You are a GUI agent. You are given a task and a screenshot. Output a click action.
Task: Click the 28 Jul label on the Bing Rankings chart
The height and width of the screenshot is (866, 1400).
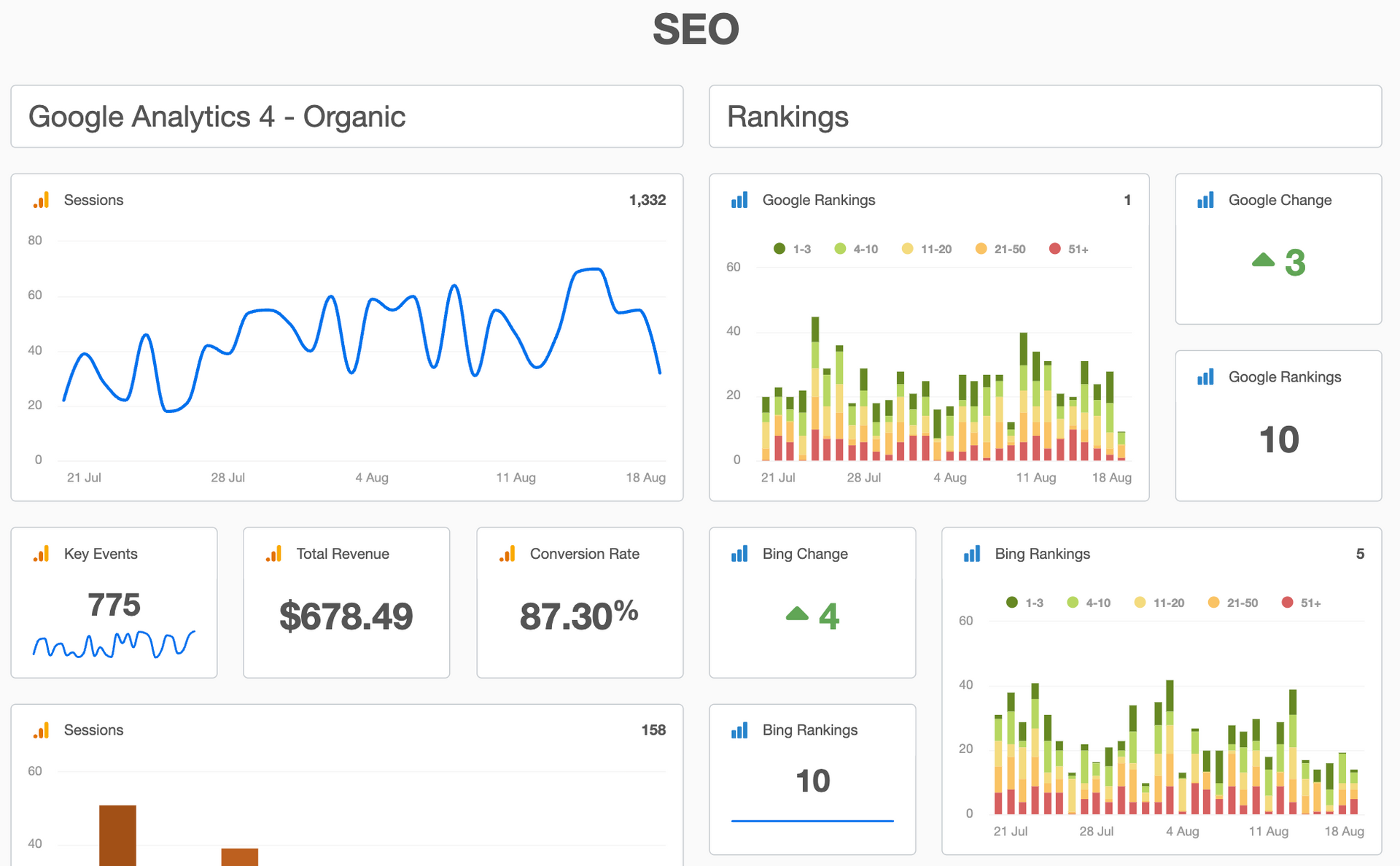[1097, 832]
